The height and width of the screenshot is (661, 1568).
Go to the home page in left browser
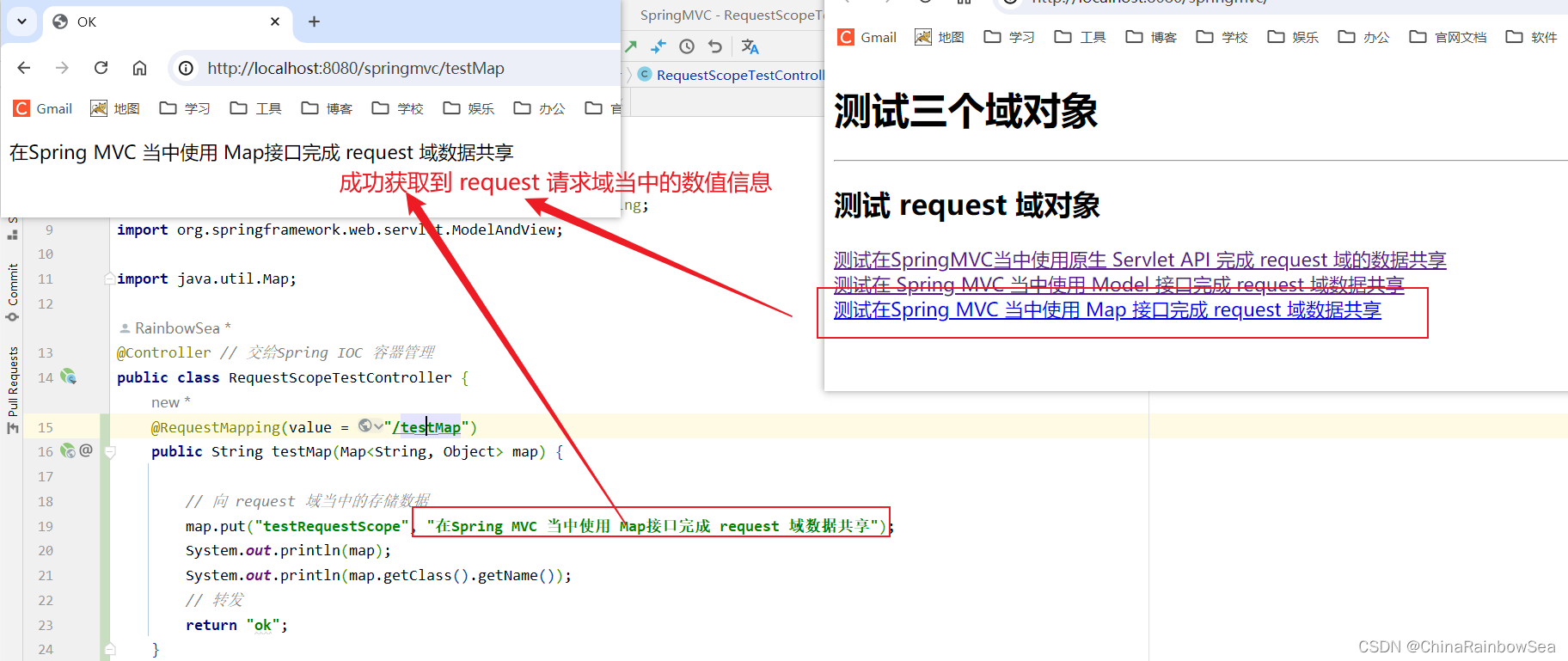click(x=139, y=68)
